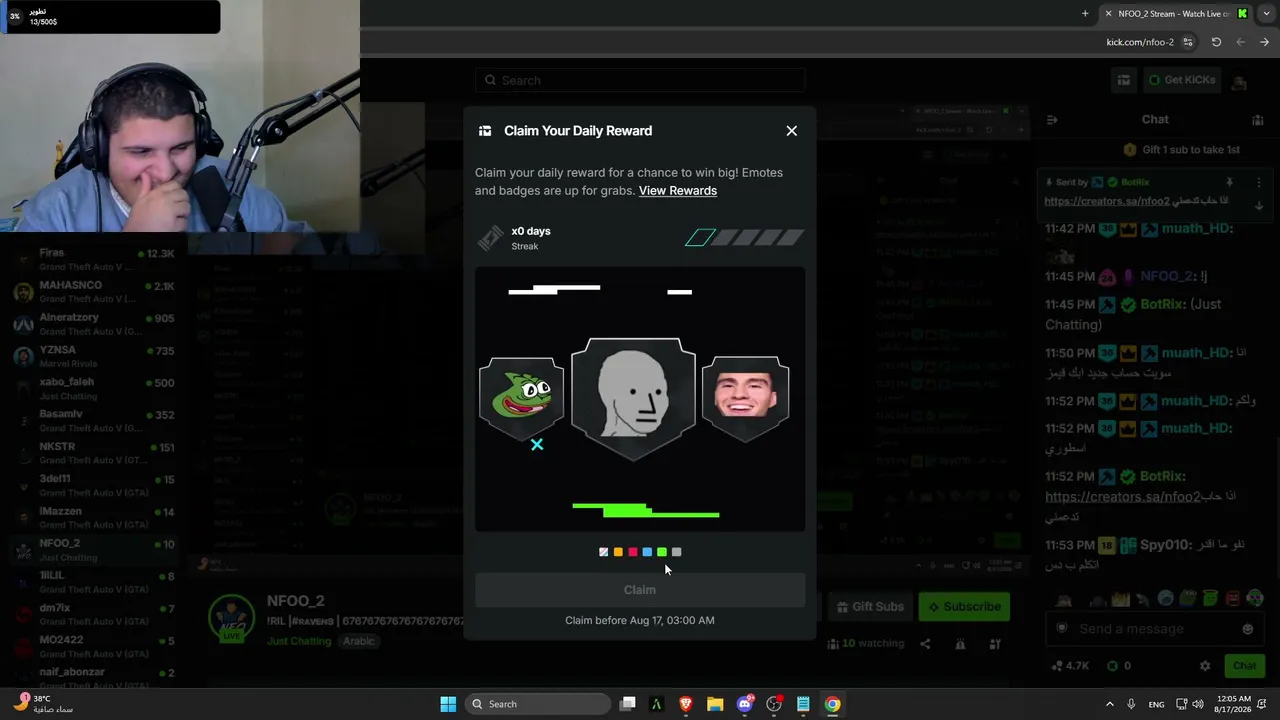Viewport: 1280px width, 720px height.
Task: Open the View Rewards link
Action: (x=678, y=190)
